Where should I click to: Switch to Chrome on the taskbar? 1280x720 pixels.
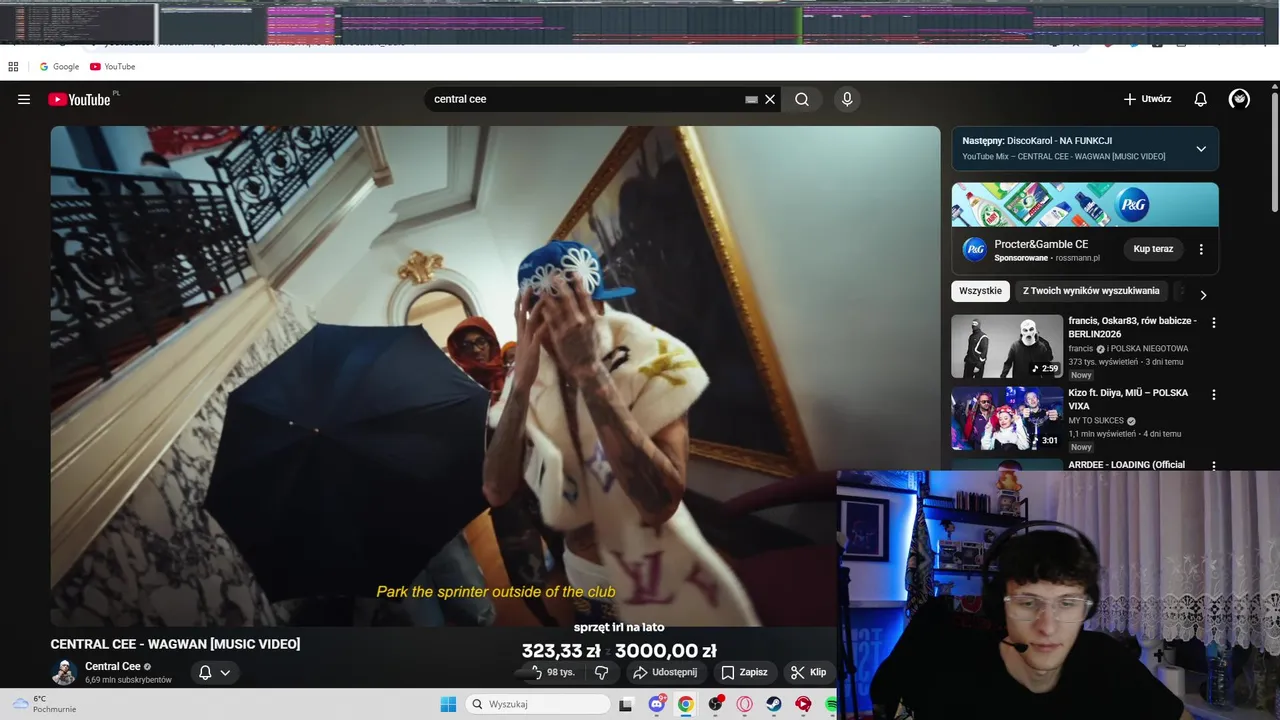point(685,704)
